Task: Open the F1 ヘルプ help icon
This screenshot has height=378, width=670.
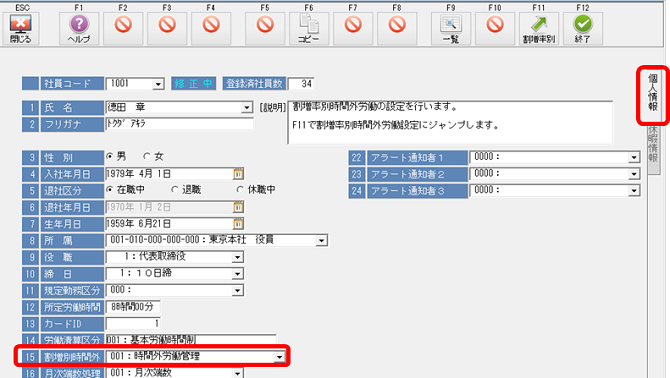Action: pyautogui.click(x=79, y=28)
